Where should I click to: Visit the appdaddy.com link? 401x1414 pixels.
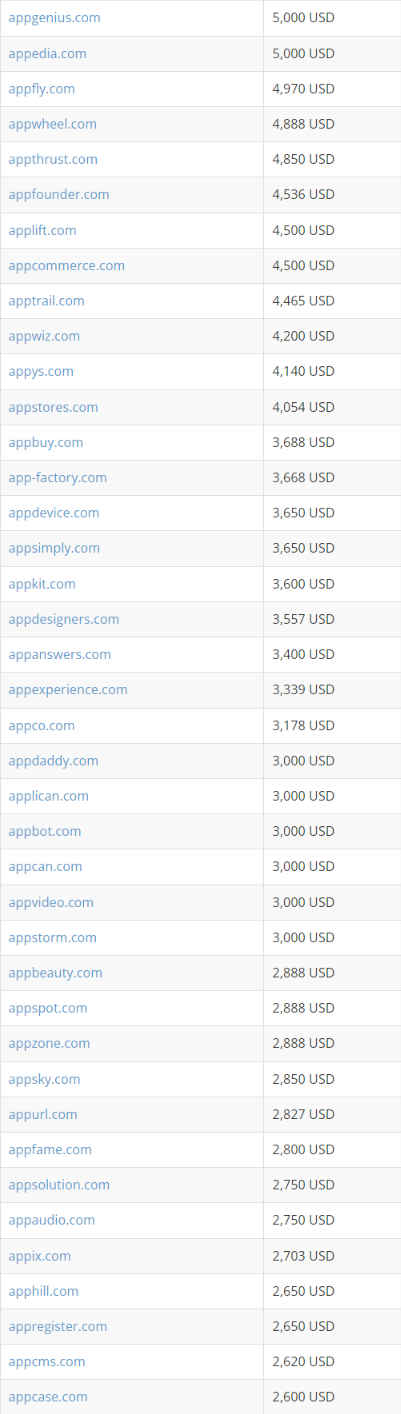(53, 760)
